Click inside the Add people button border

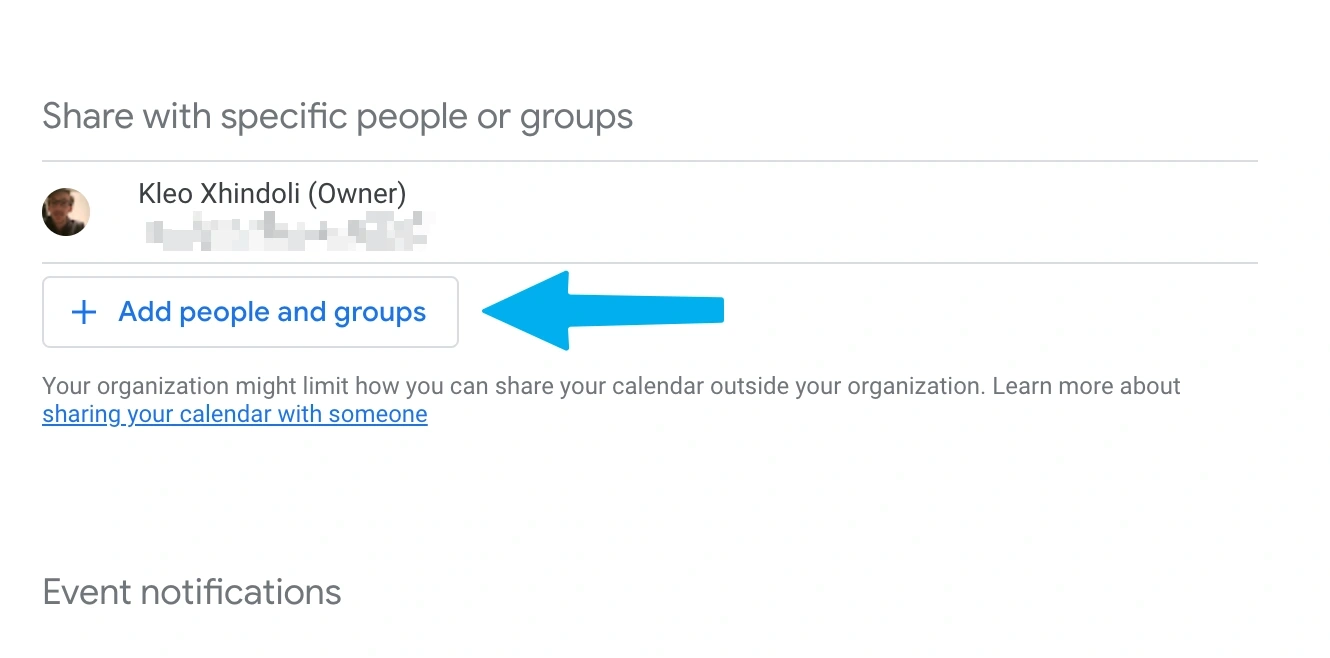click(250, 312)
